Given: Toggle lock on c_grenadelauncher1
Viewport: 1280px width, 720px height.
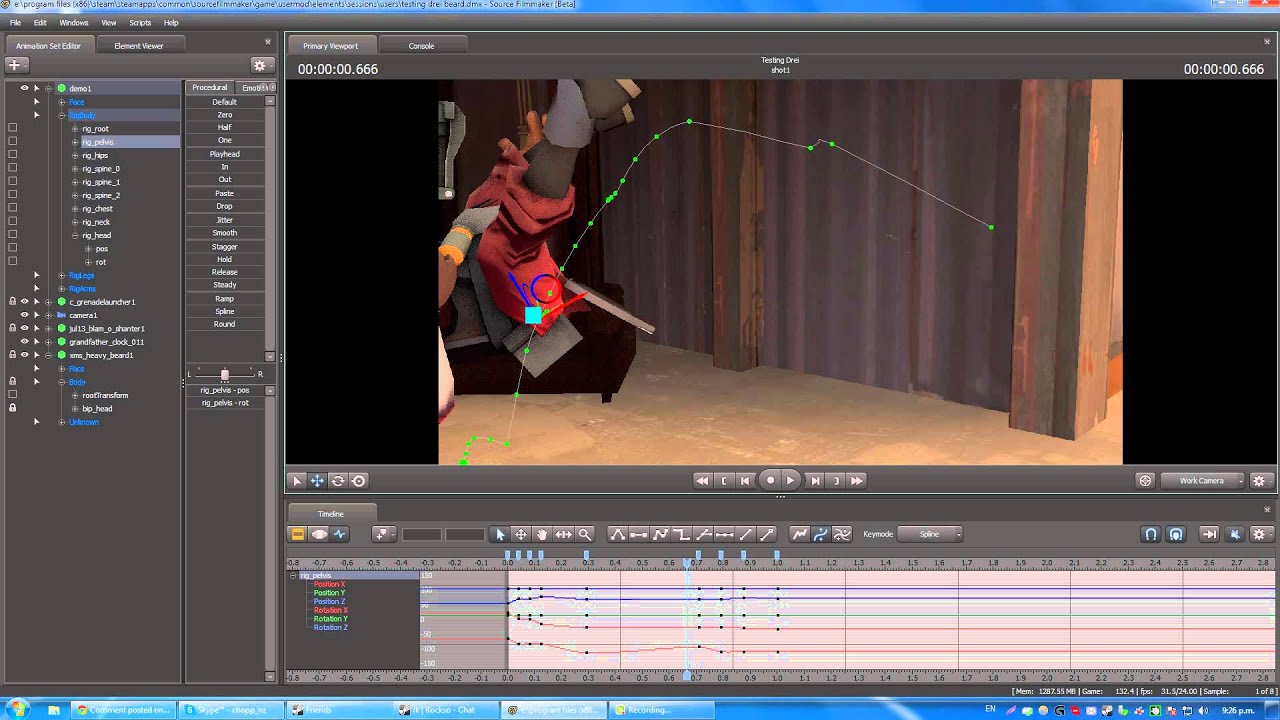Looking at the screenshot, I should 13,301.
